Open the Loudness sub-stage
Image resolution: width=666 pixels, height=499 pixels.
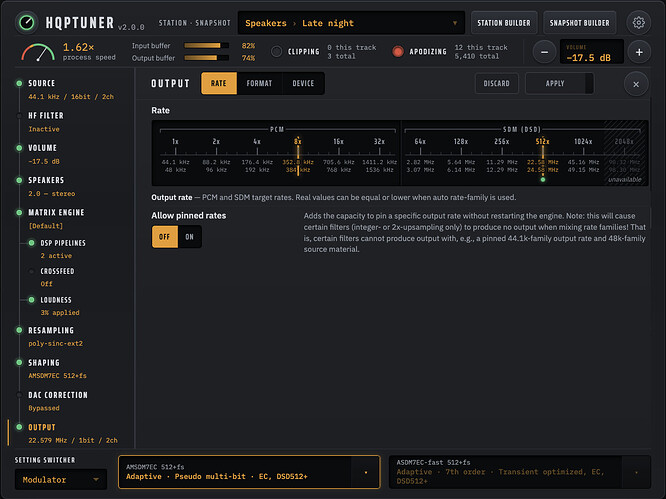tap(56, 300)
